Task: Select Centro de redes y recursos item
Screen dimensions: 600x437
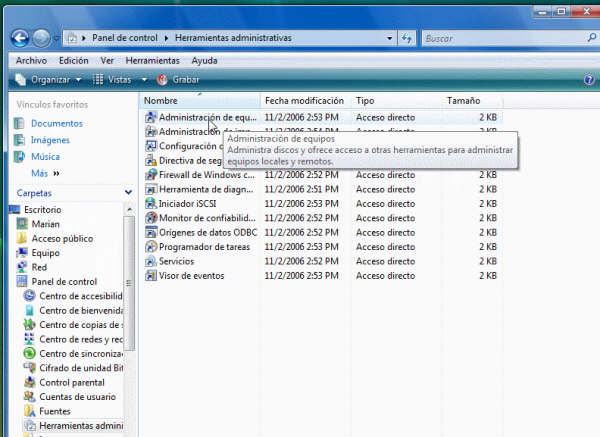Action: (81, 339)
